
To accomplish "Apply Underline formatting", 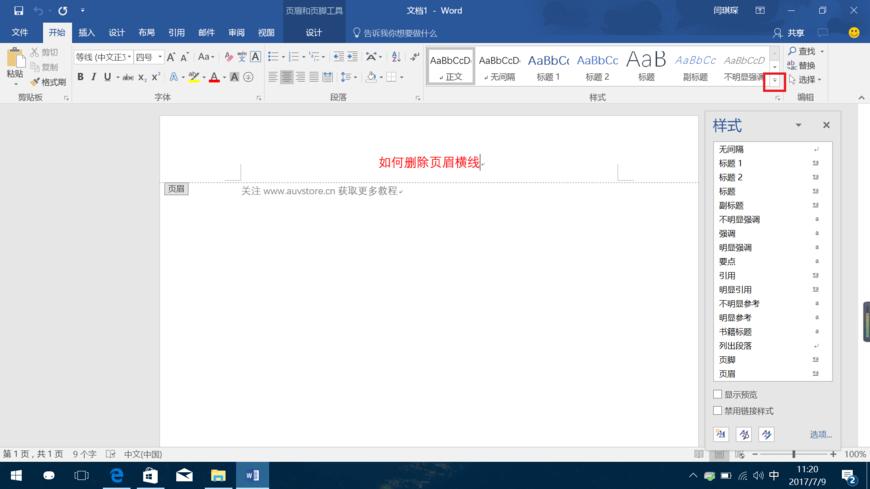I will click(x=107, y=77).
